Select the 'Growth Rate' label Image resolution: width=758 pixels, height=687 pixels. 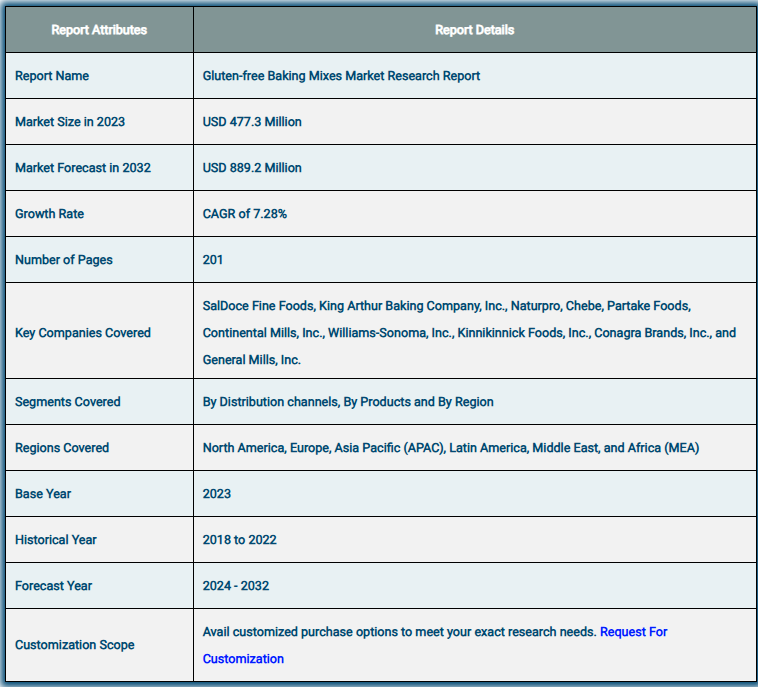(49, 214)
